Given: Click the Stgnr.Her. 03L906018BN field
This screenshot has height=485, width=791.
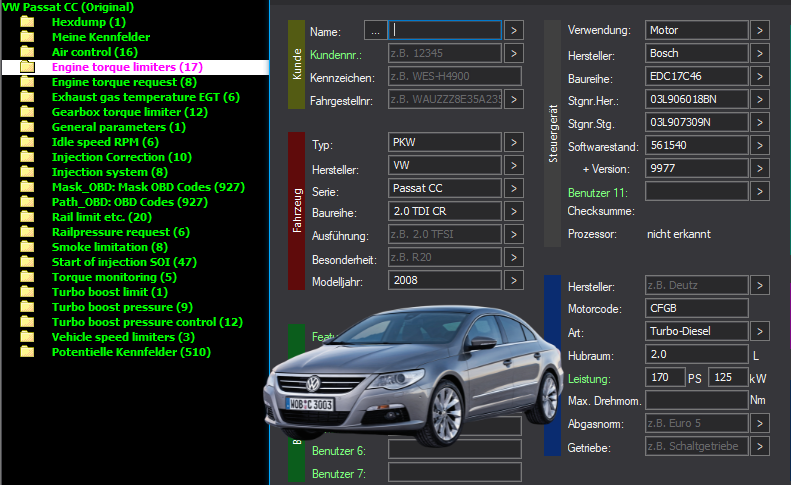Looking at the screenshot, I should click(697, 99).
